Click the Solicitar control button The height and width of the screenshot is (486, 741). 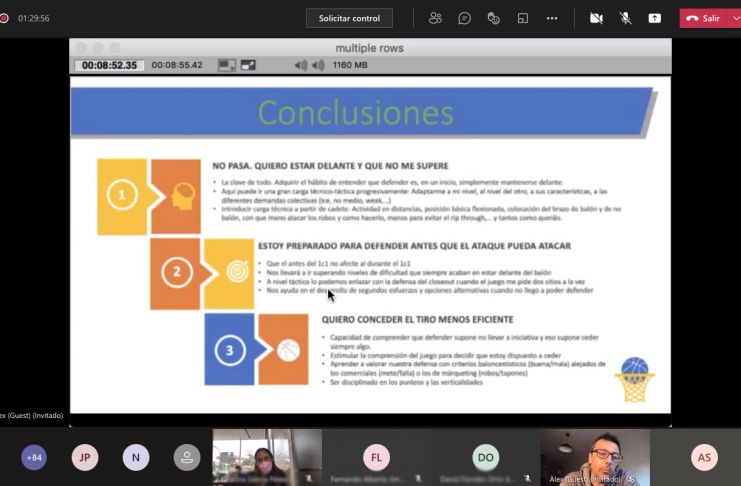[349, 18]
